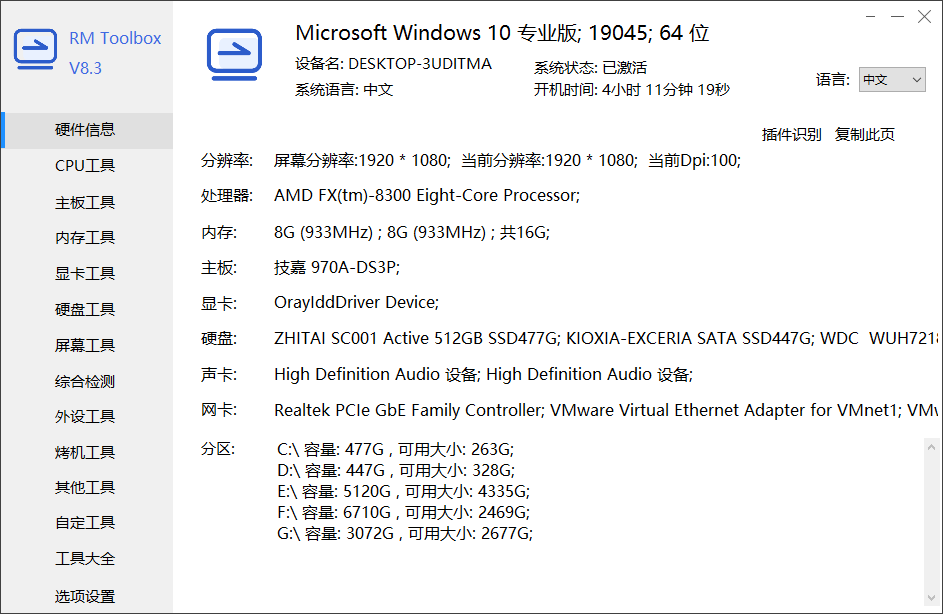Select 硬盘工具 in the left menu
943x614 pixels.
pyautogui.click(x=85, y=309)
